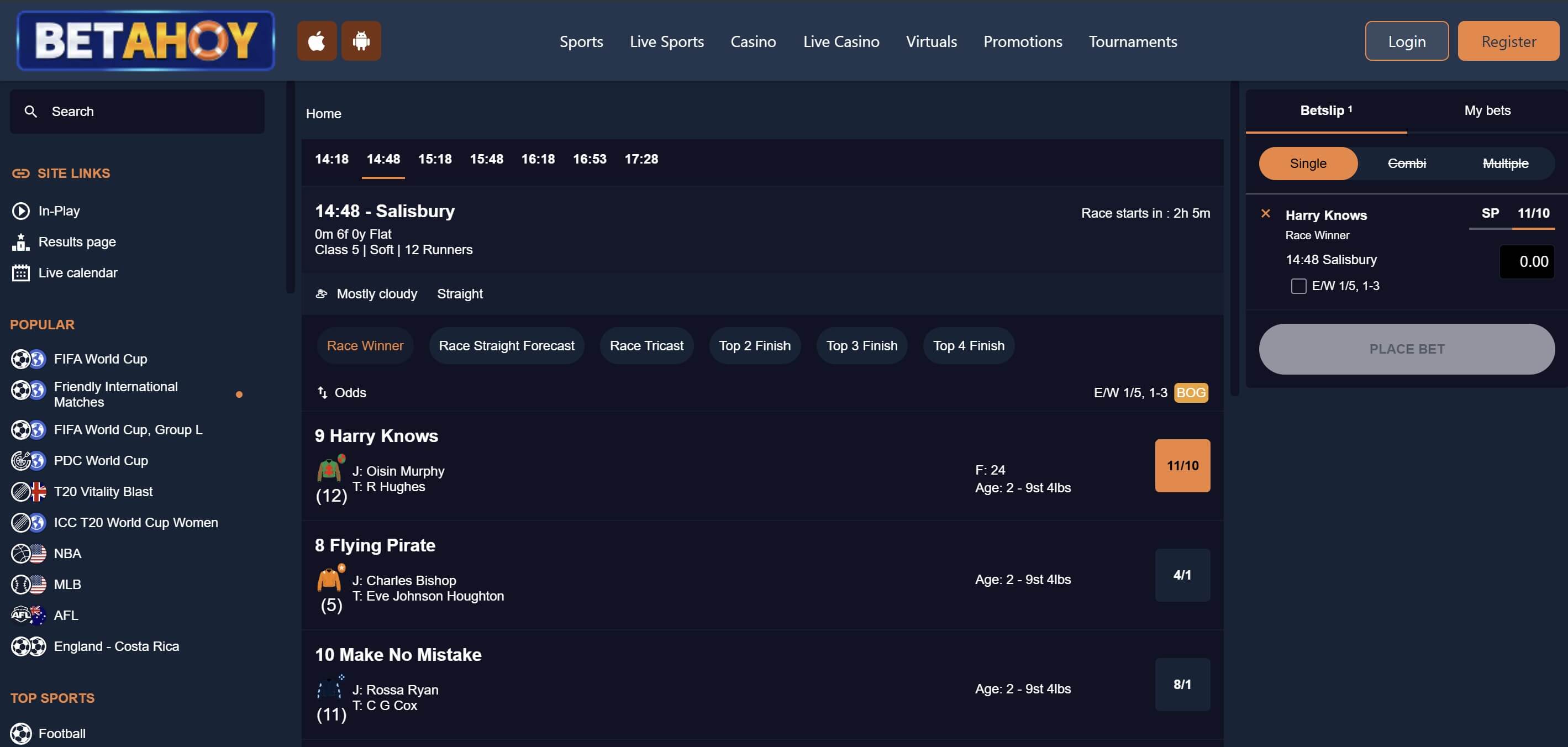This screenshot has height=747, width=1568.
Task: Click the Flying Pirate jockey silks icon
Action: point(330,577)
